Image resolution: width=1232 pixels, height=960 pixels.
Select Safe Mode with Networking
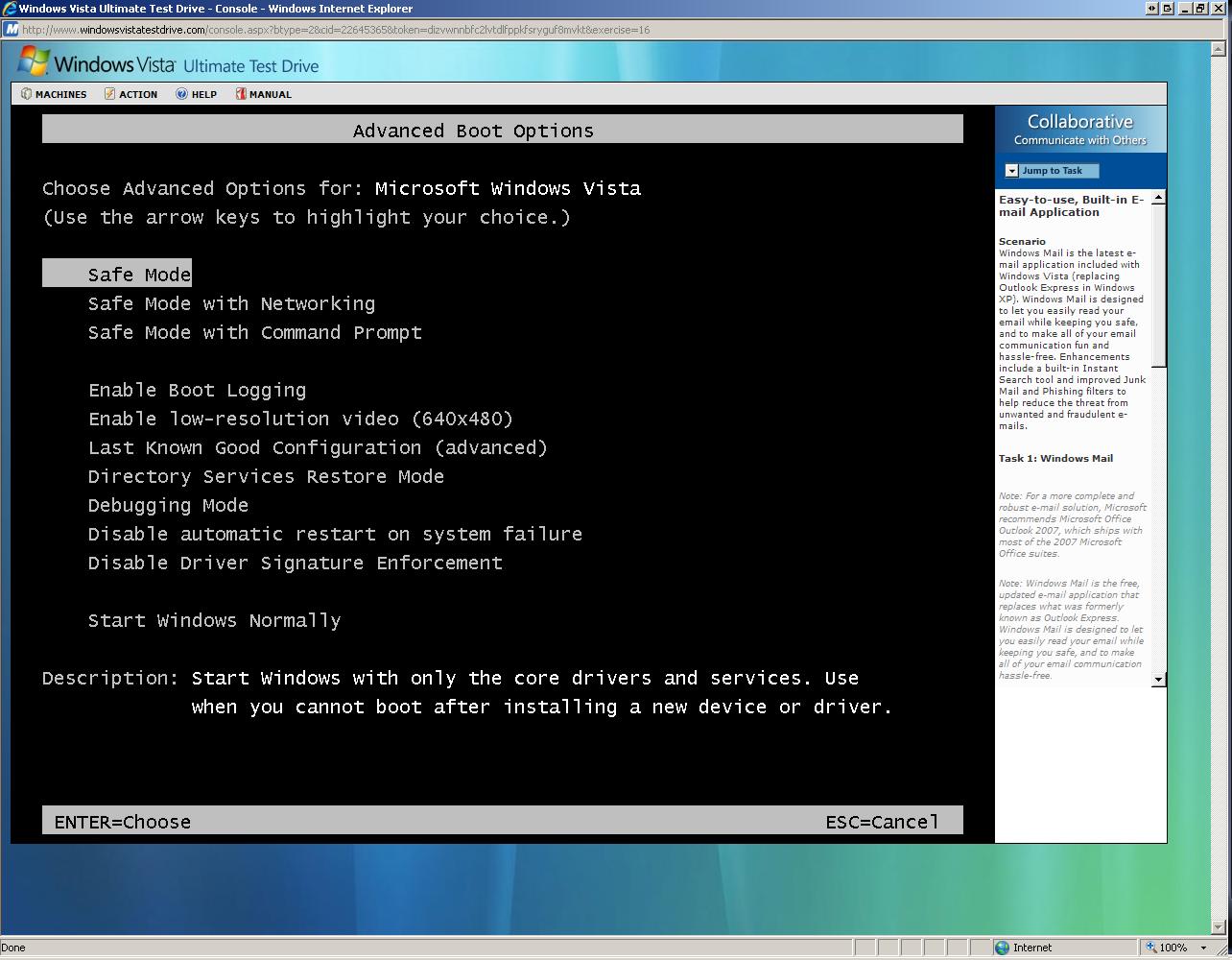[231, 303]
